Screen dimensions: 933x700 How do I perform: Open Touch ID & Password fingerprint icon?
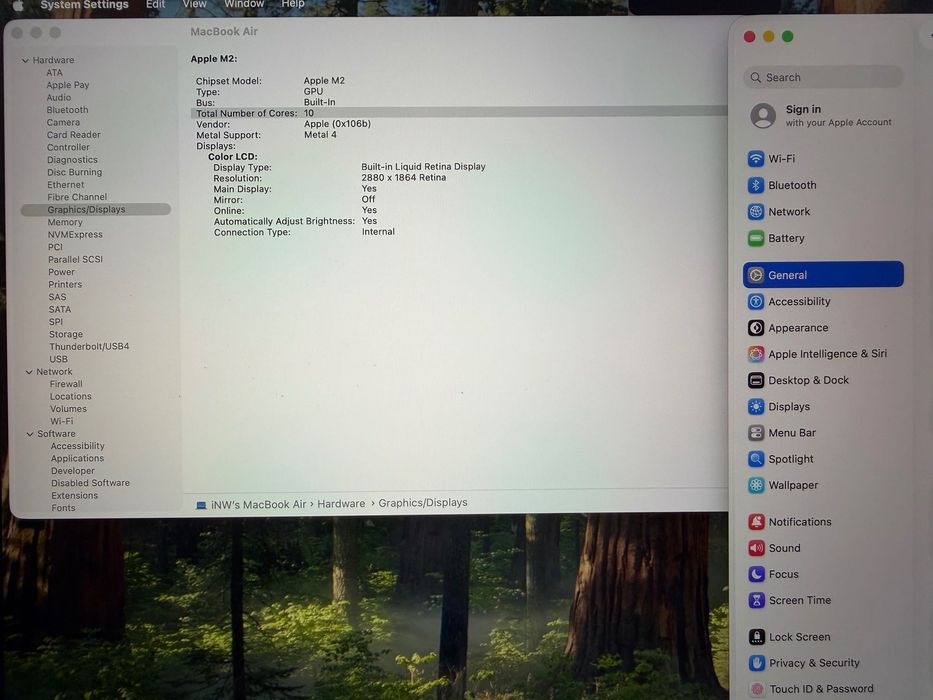(x=756, y=689)
